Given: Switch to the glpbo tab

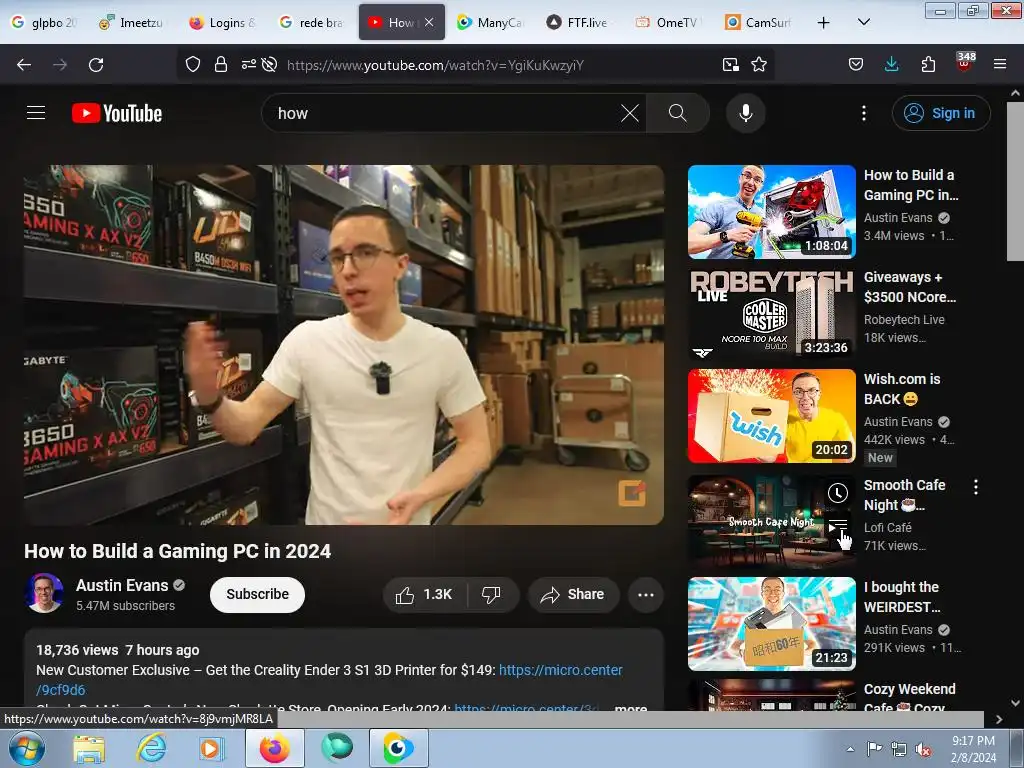Looking at the screenshot, I should 45,22.
